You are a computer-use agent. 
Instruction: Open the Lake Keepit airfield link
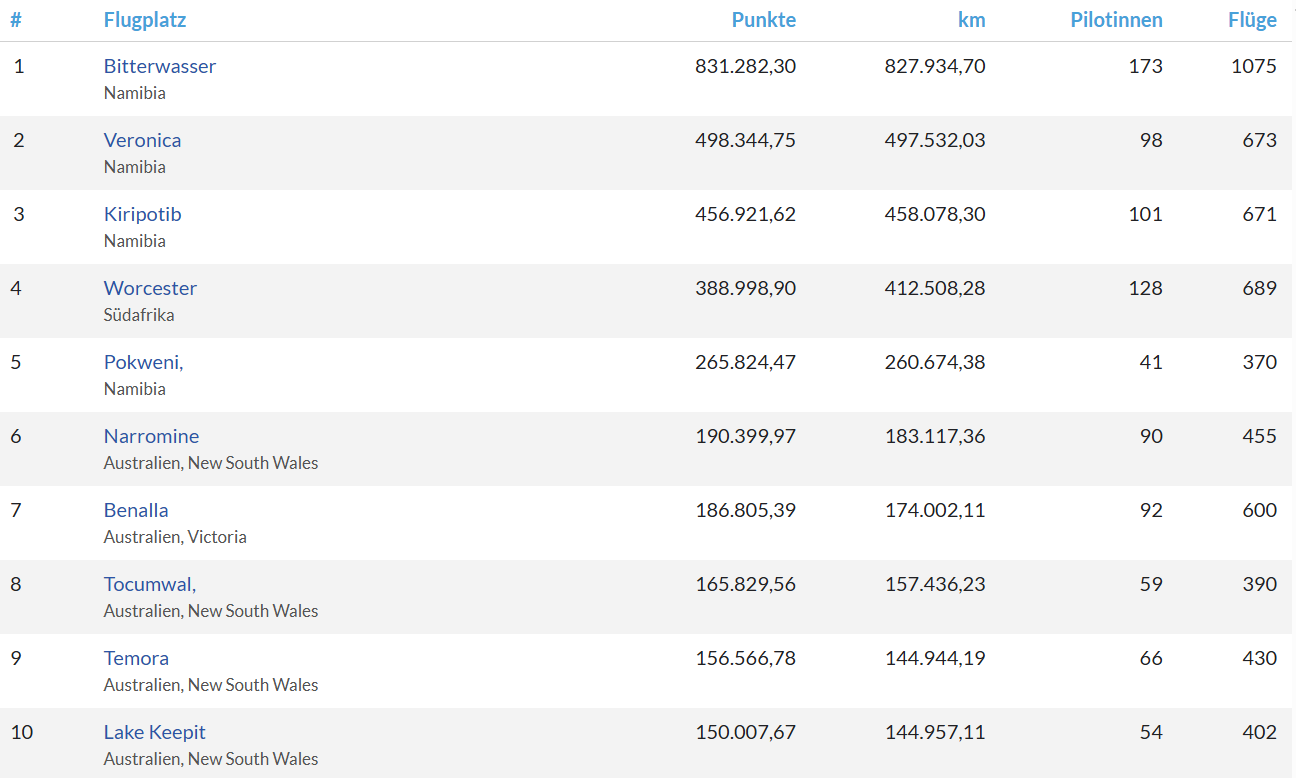[x=154, y=732]
